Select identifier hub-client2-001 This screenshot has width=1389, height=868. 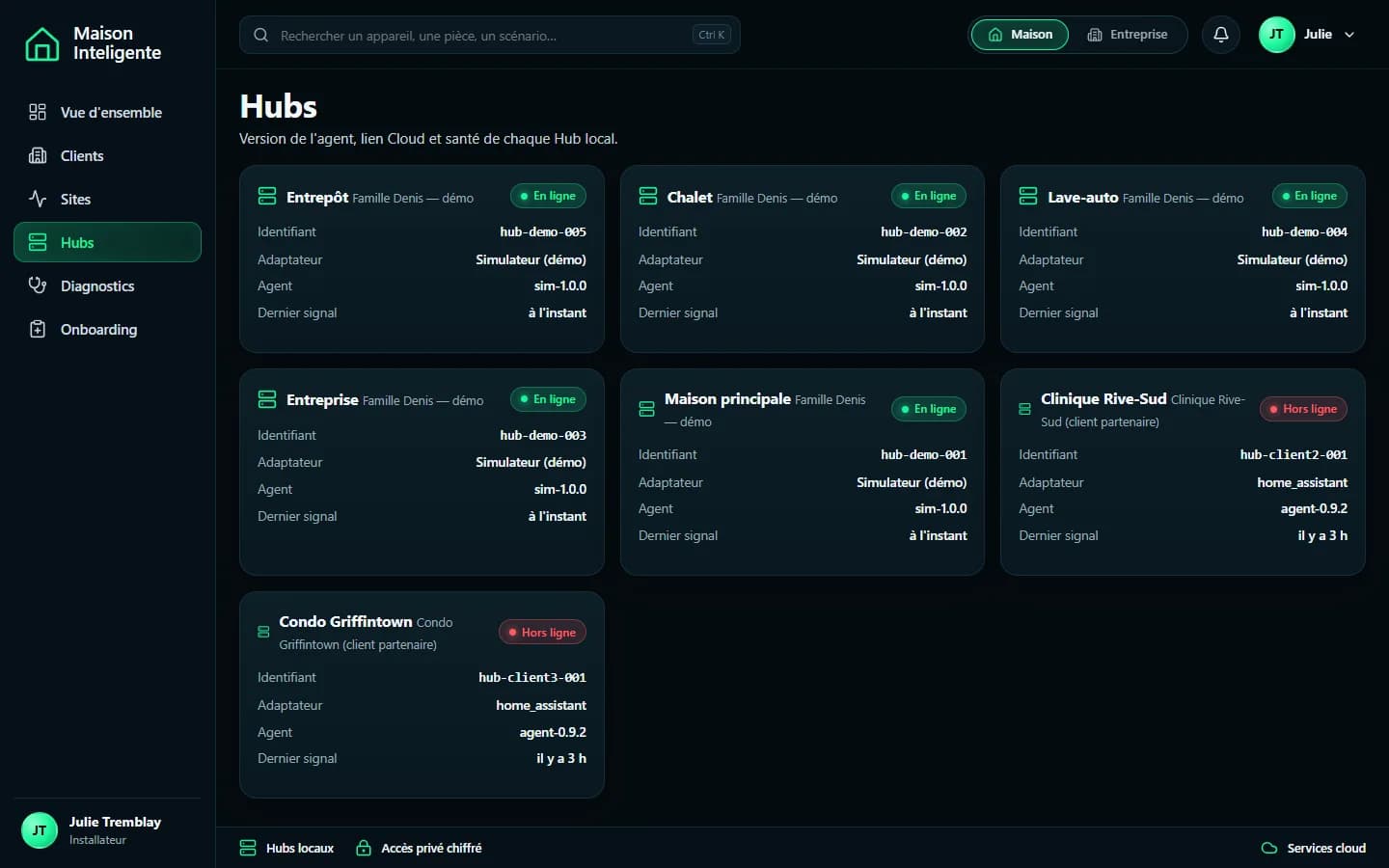click(x=1294, y=454)
